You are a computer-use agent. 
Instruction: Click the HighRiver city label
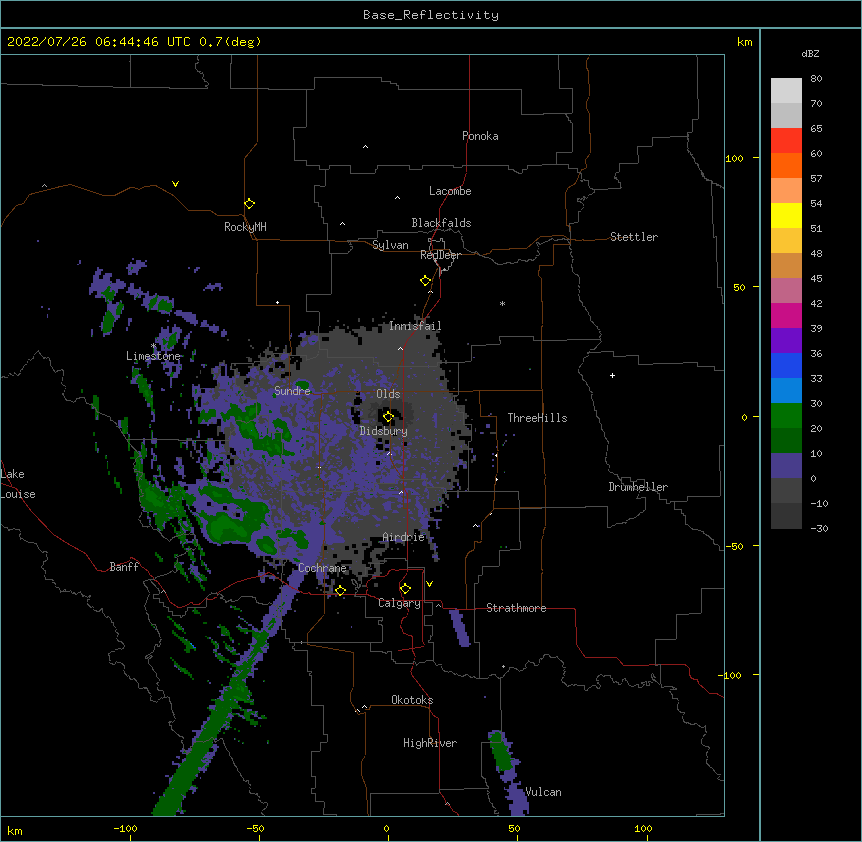pos(430,743)
